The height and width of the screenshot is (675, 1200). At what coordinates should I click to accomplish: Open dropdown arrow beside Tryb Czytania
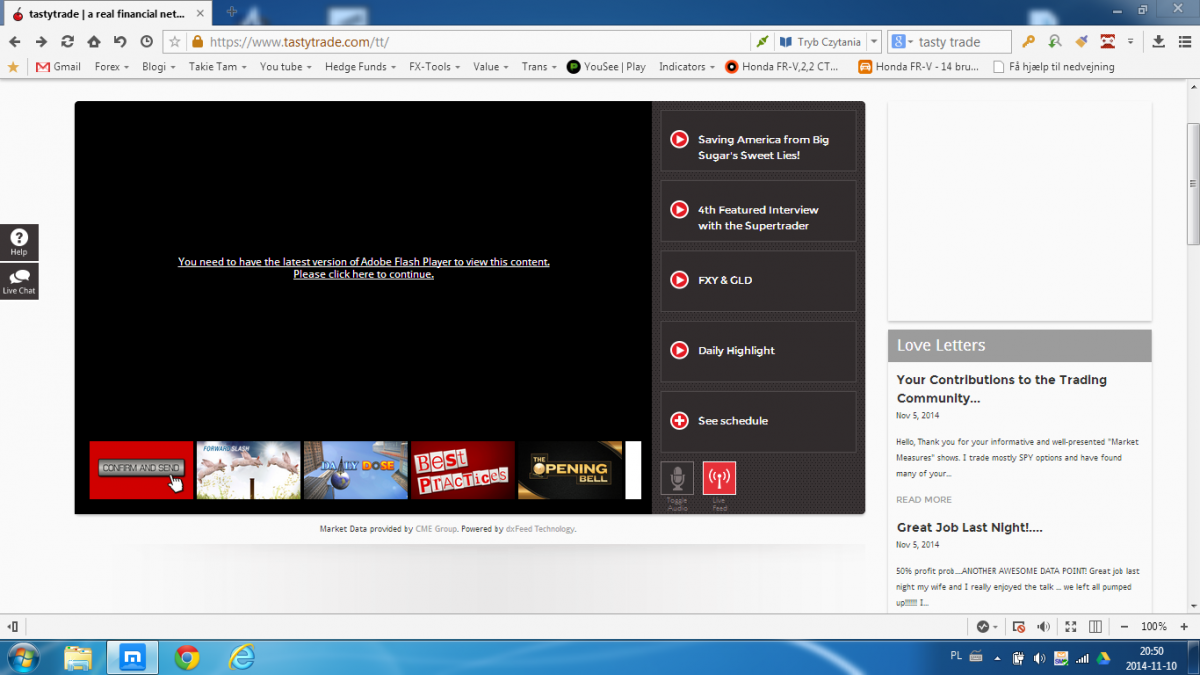click(874, 42)
